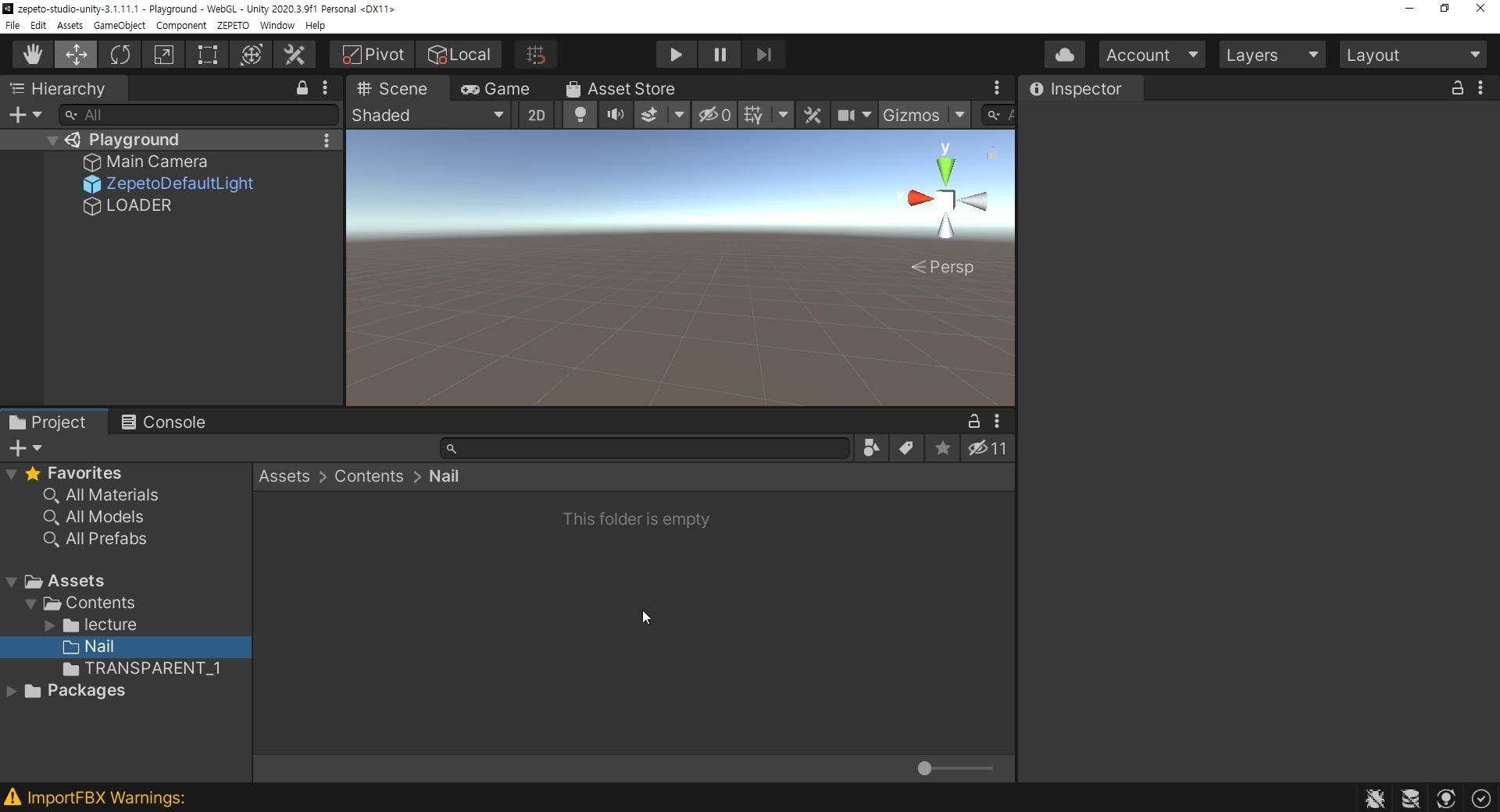This screenshot has width=1500, height=812.
Task: Click Contents in the breadcrumb path
Action: (x=369, y=476)
